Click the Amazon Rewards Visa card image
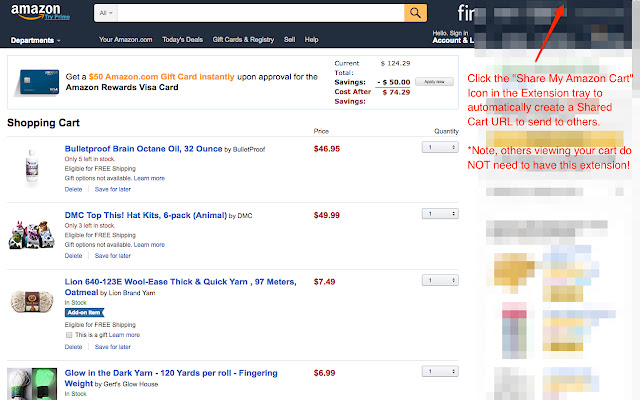This screenshot has height=400, width=640. point(37,82)
